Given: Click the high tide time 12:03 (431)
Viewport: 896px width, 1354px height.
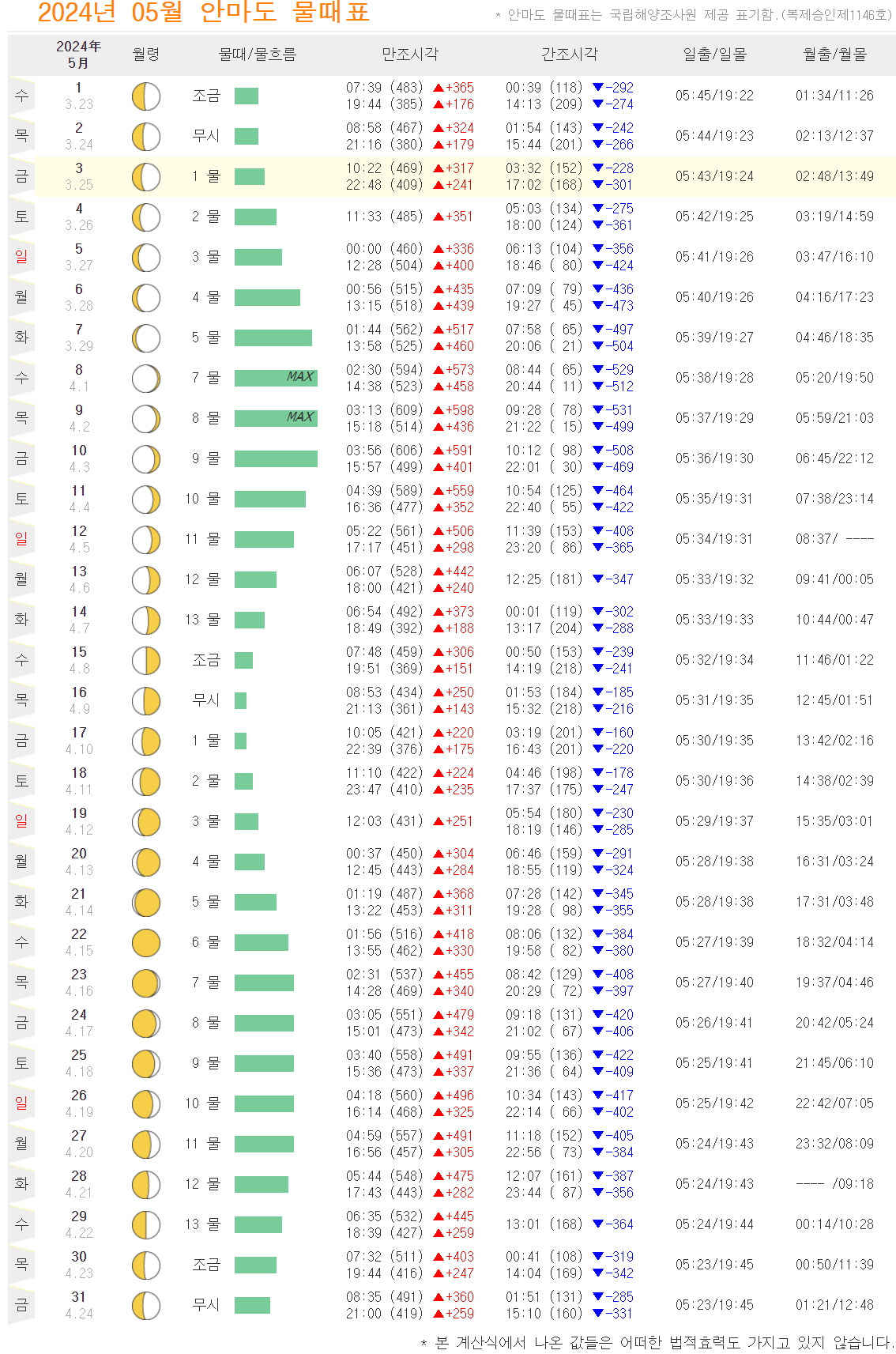Looking at the screenshot, I should pos(385,821).
